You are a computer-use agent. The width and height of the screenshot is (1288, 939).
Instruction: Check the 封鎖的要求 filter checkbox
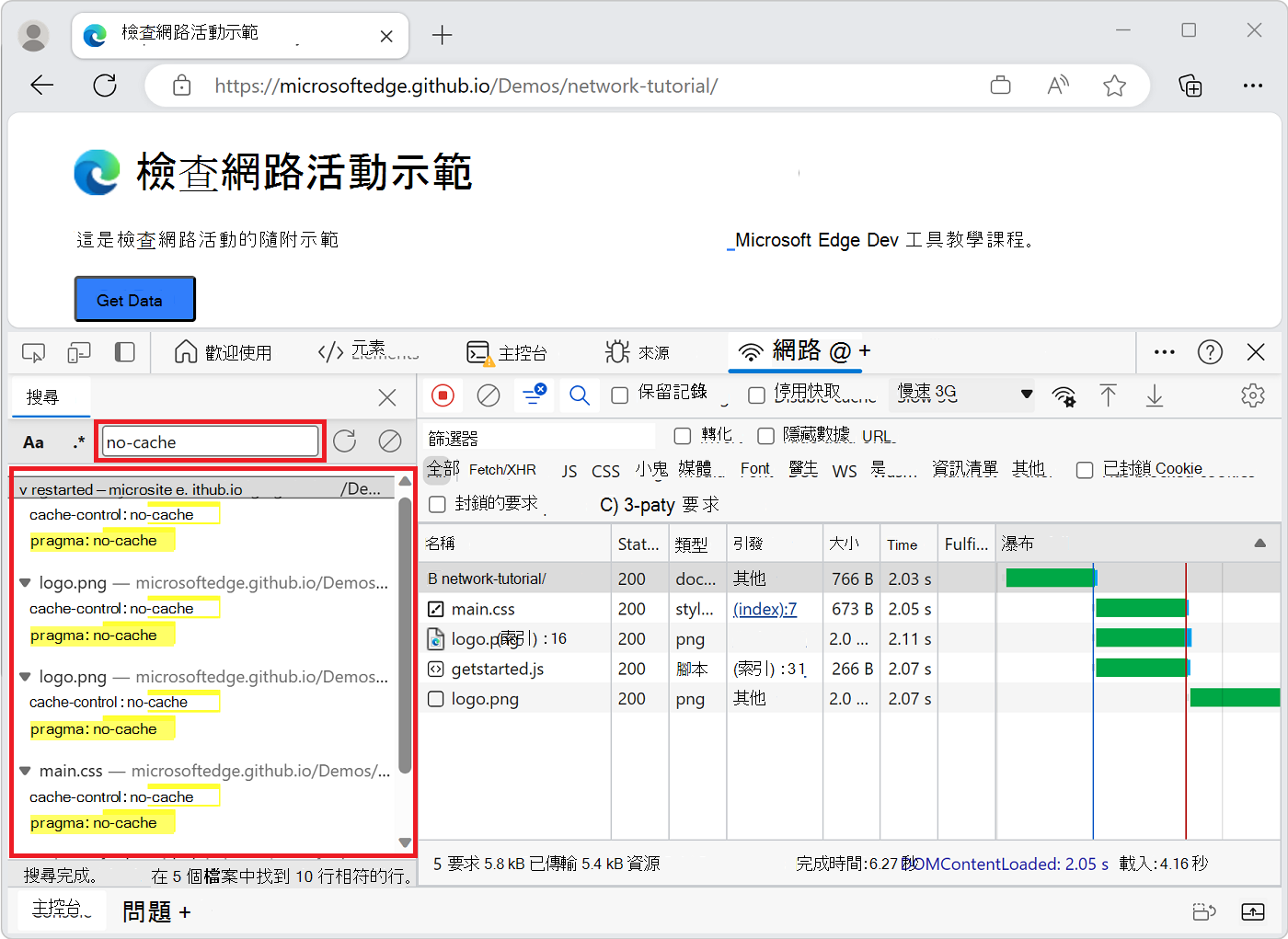pyautogui.click(x=437, y=504)
